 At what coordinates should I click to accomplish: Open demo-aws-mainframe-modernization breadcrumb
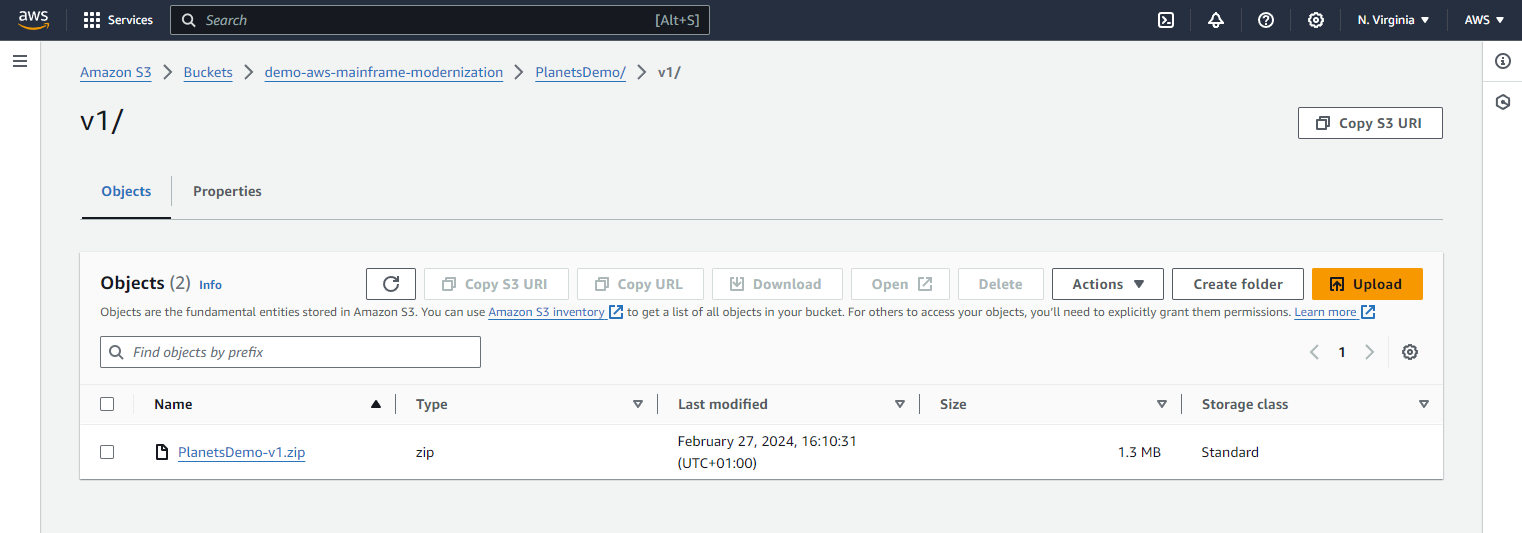tap(384, 72)
